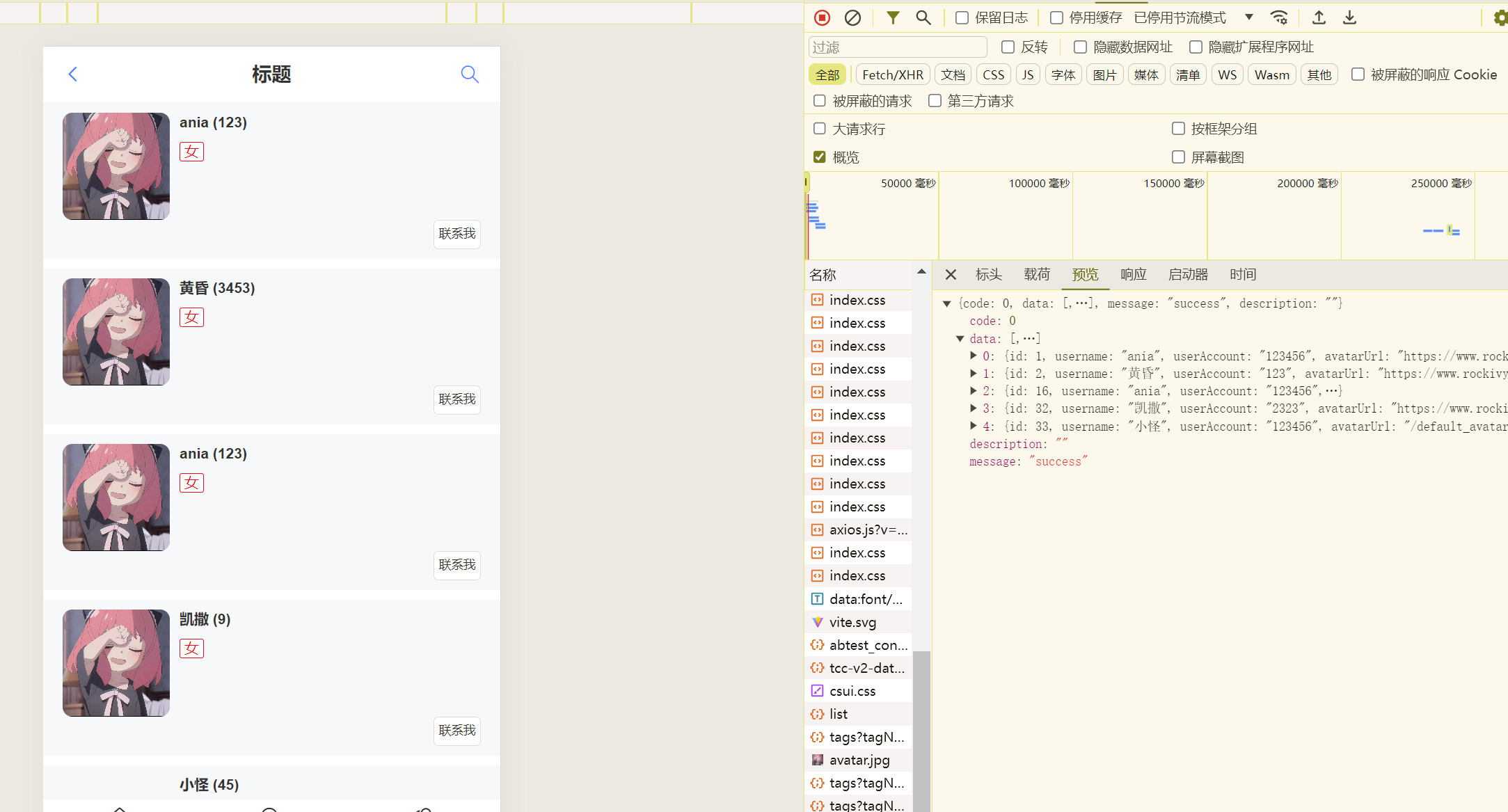Screen dimensions: 1508x812
Task: Go back with the page's left arrow
Action: click(72, 74)
